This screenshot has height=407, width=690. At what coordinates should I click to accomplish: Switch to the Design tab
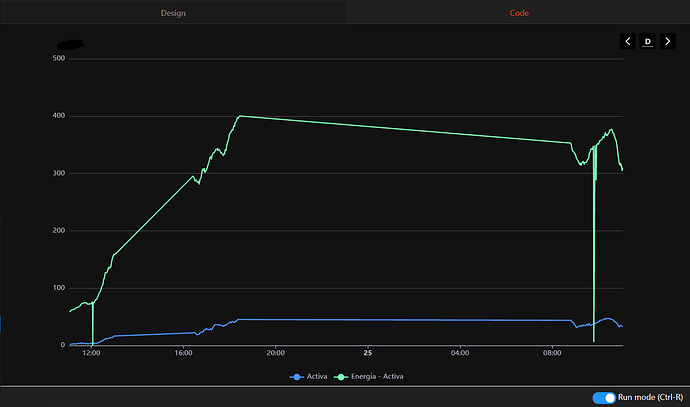pos(172,13)
